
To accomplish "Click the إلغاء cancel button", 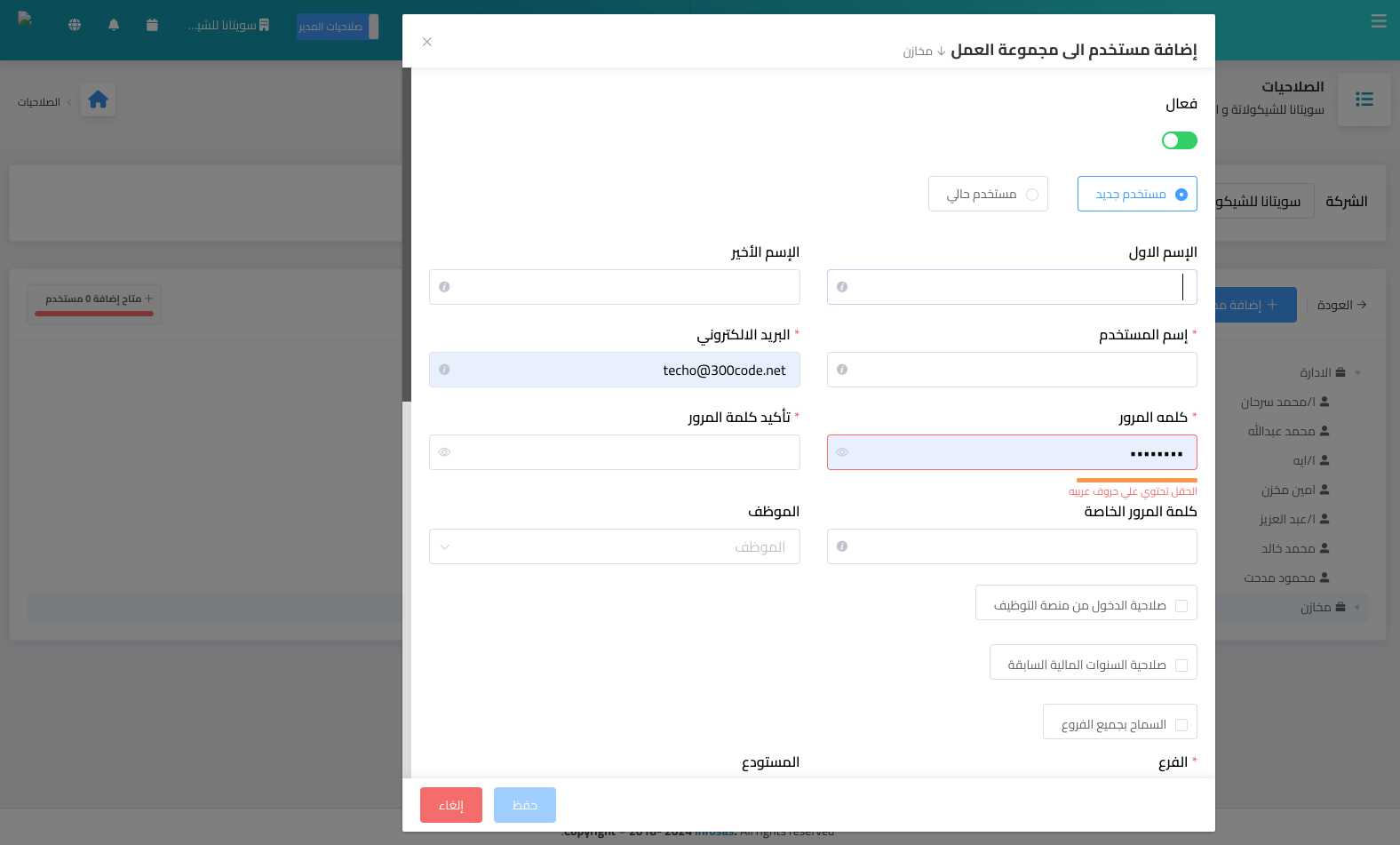I will (451, 805).
